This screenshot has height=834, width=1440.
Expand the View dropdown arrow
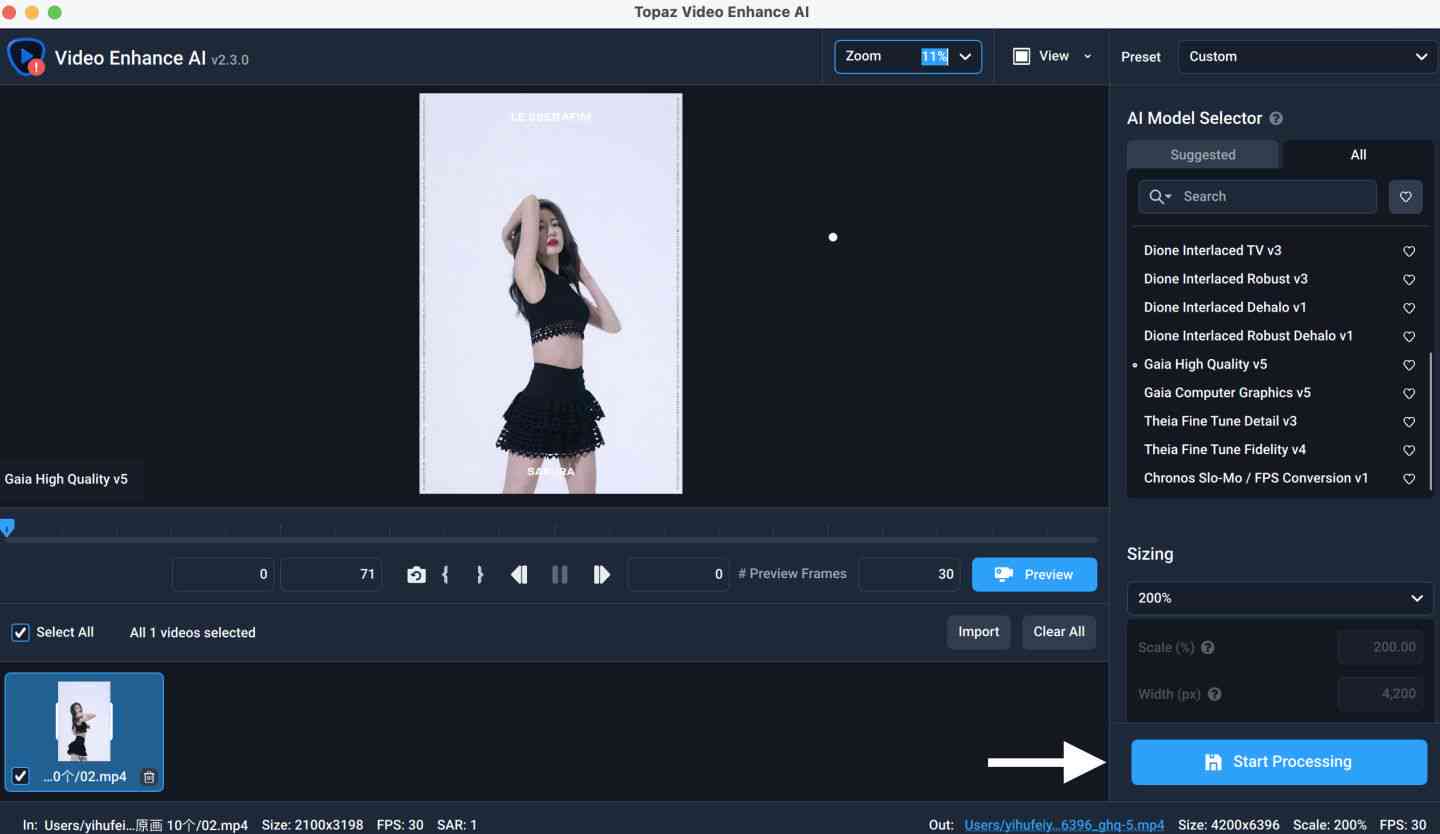coord(1088,56)
